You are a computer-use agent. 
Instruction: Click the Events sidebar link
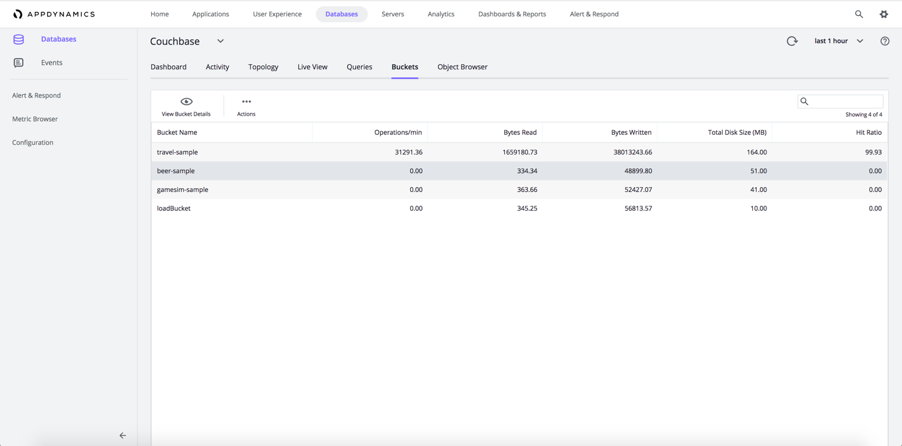click(52, 63)
